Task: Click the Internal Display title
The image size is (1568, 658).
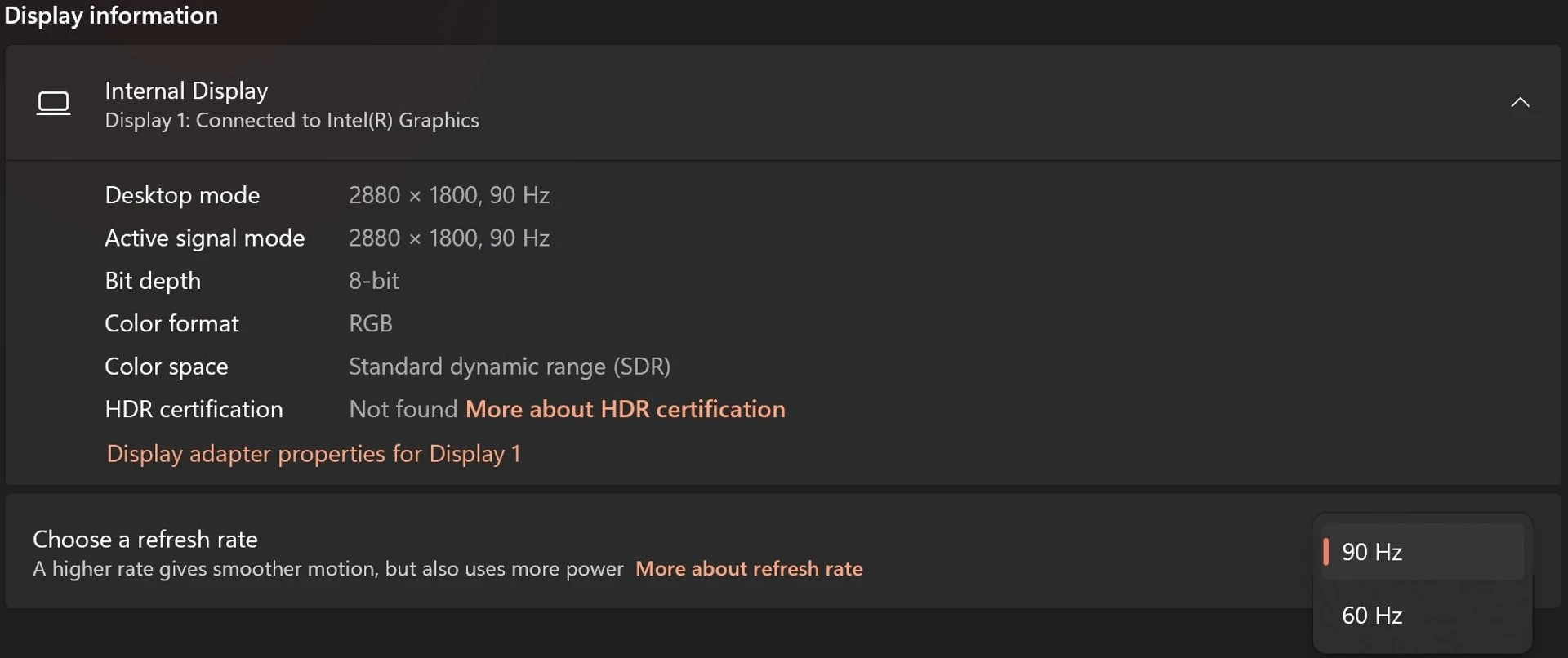Action: (x=186, y=91)
